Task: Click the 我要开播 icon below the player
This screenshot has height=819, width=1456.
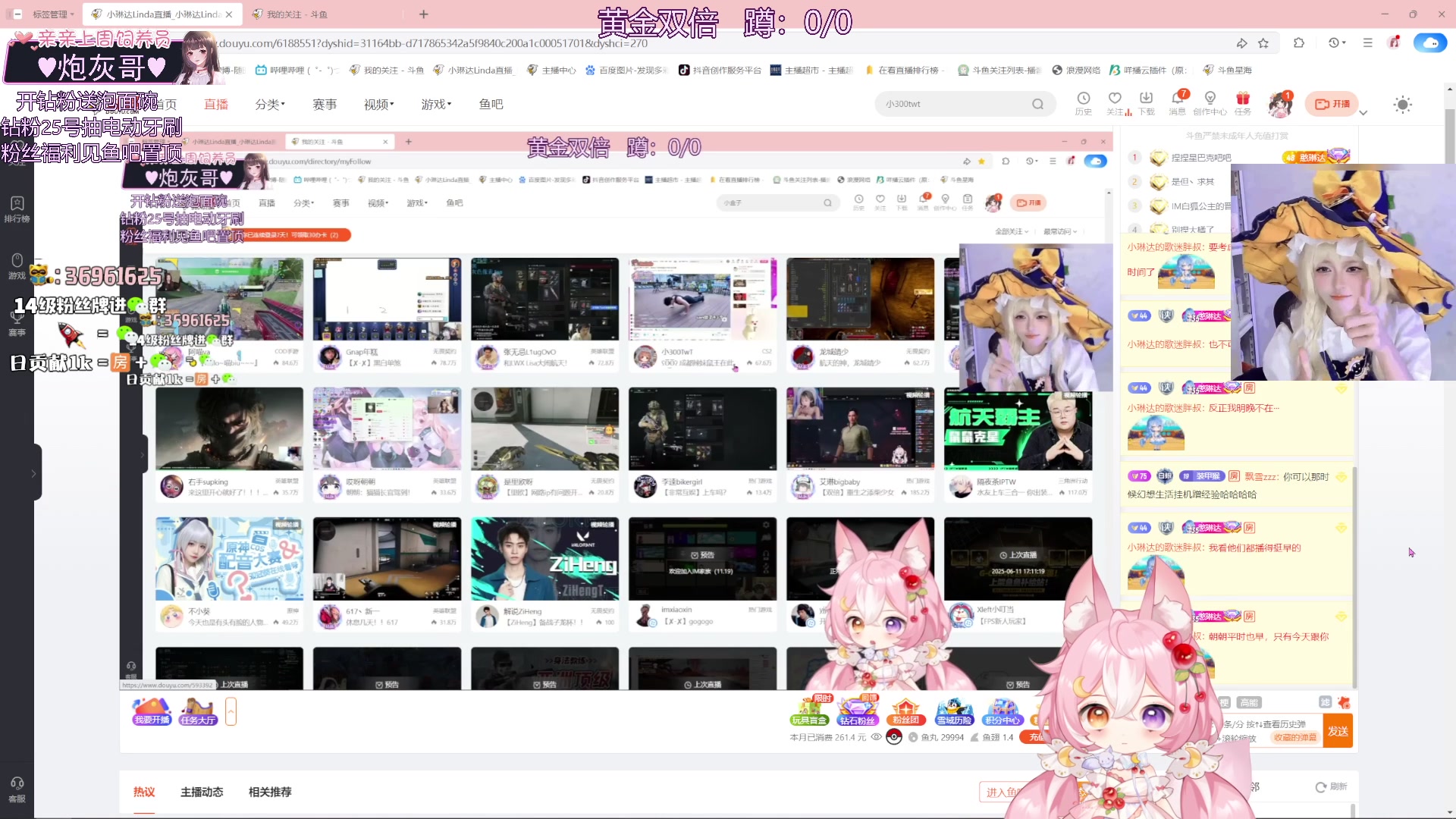Action: (x=152, y=711)
